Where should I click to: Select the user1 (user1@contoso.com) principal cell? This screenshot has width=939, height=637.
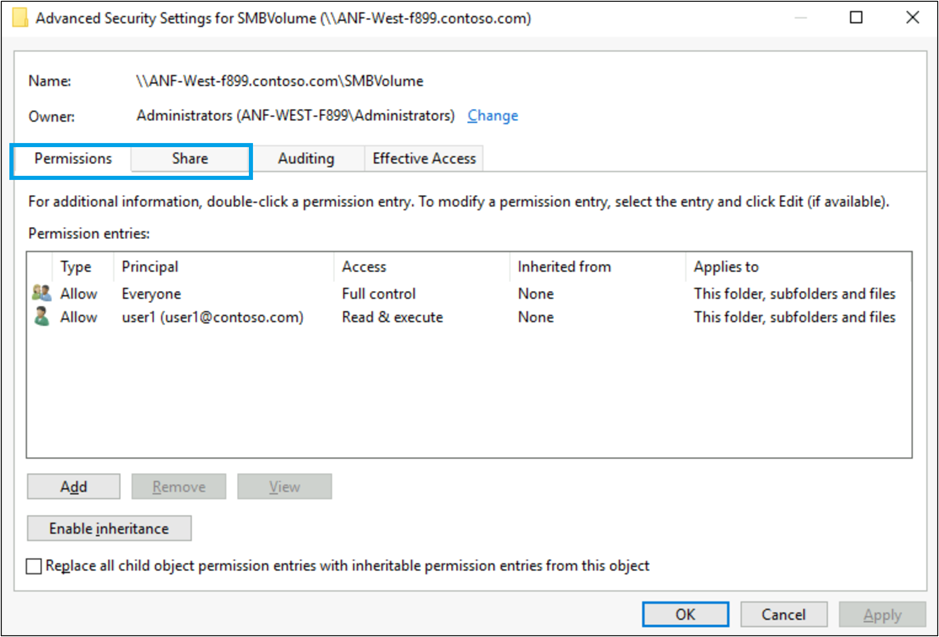(x=213, y=317)
